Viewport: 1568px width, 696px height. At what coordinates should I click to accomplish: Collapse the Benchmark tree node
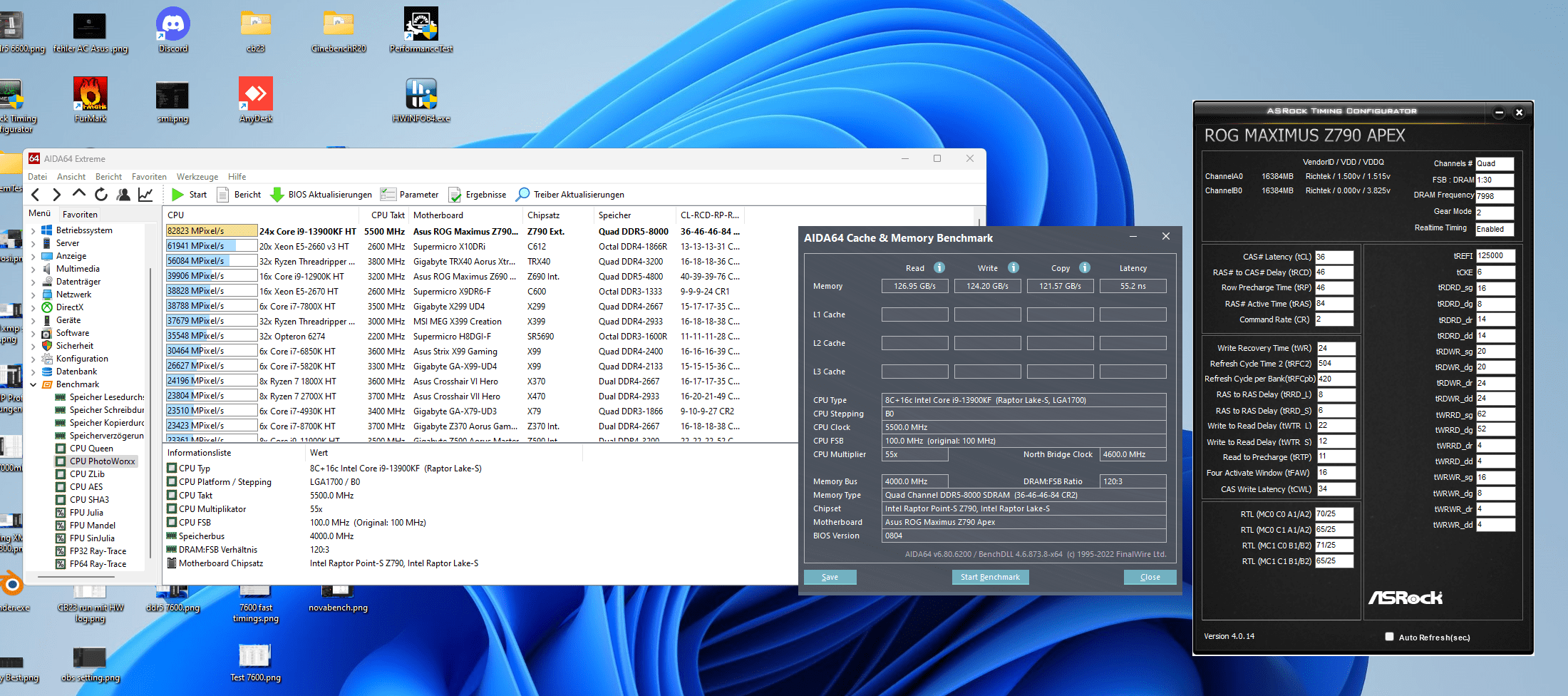(33, 384)
